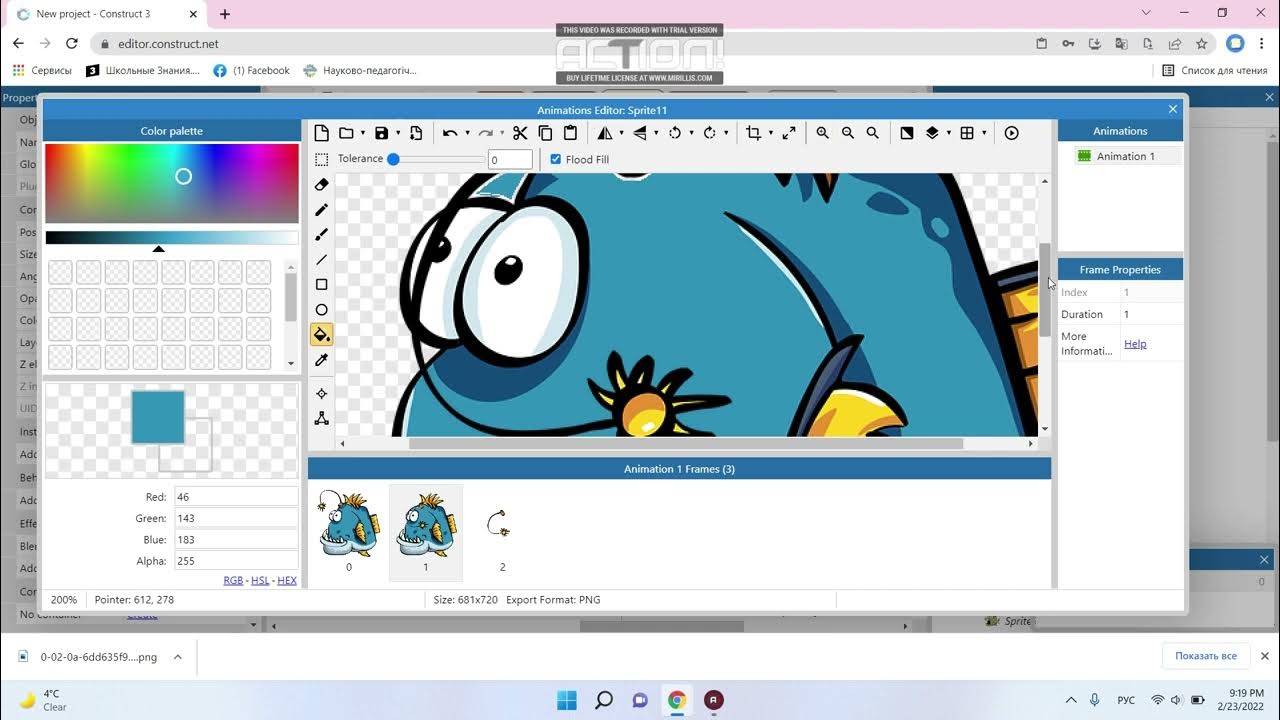The image size is (1280, 720).
Task: Click the Mirror horizontally icon
Action: point(605,133)
